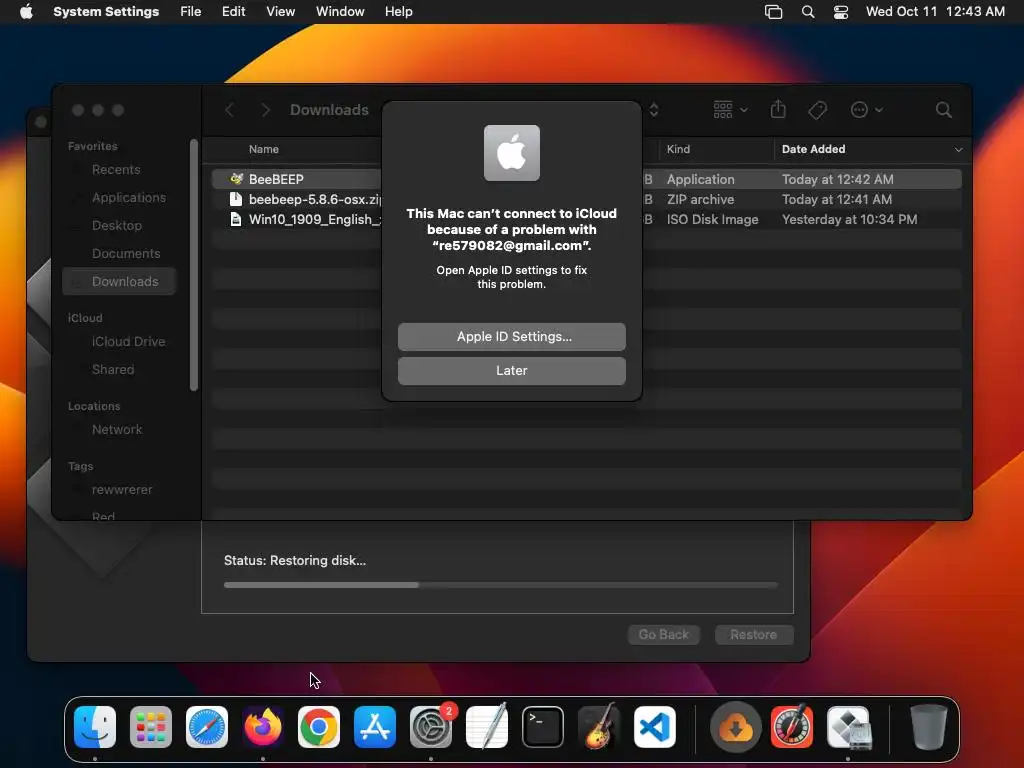
Task: Select Recents in the Finder sidebar
Action: [x=116, y=170]
